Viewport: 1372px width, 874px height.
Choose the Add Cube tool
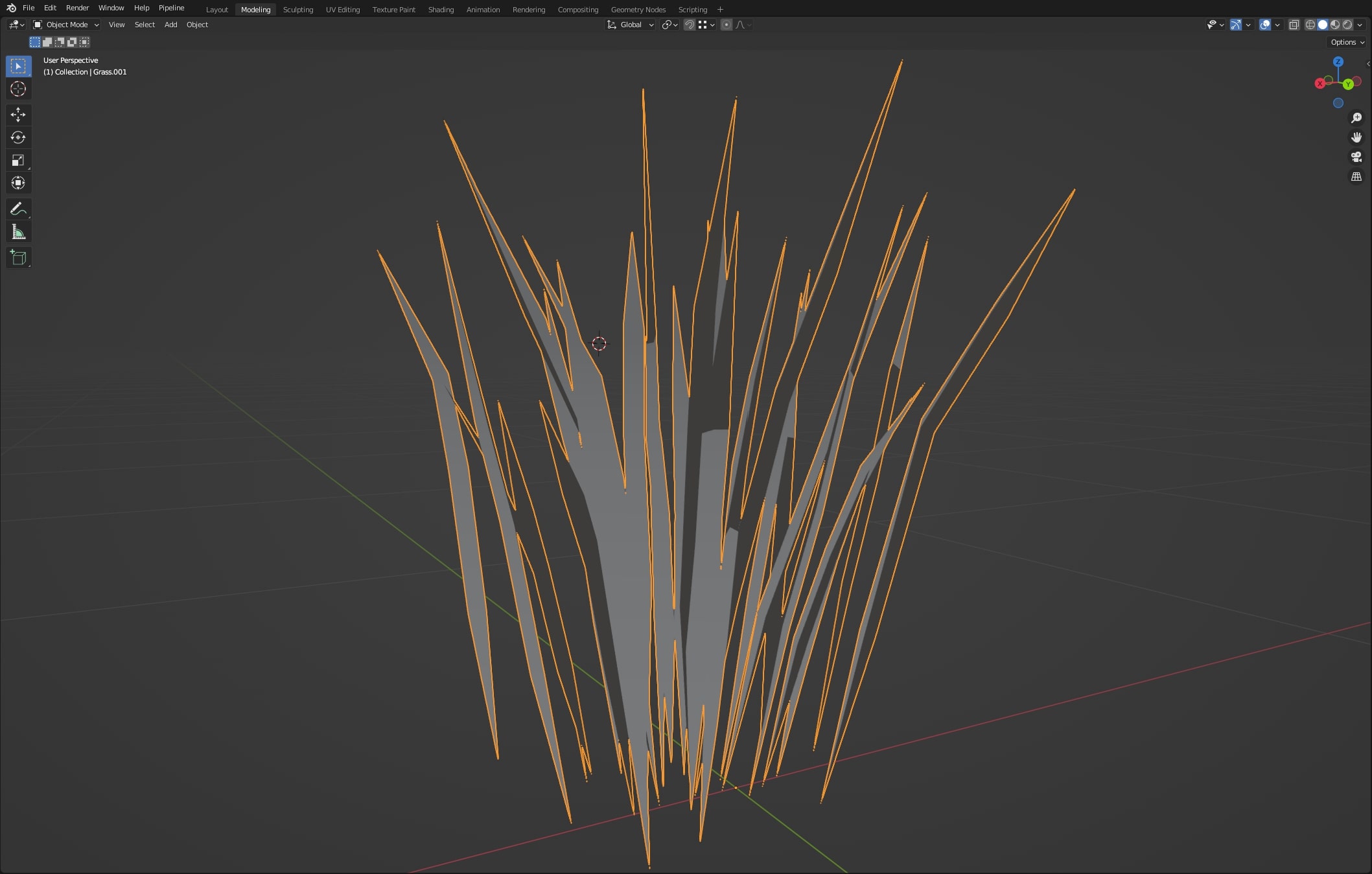(18, 257)
